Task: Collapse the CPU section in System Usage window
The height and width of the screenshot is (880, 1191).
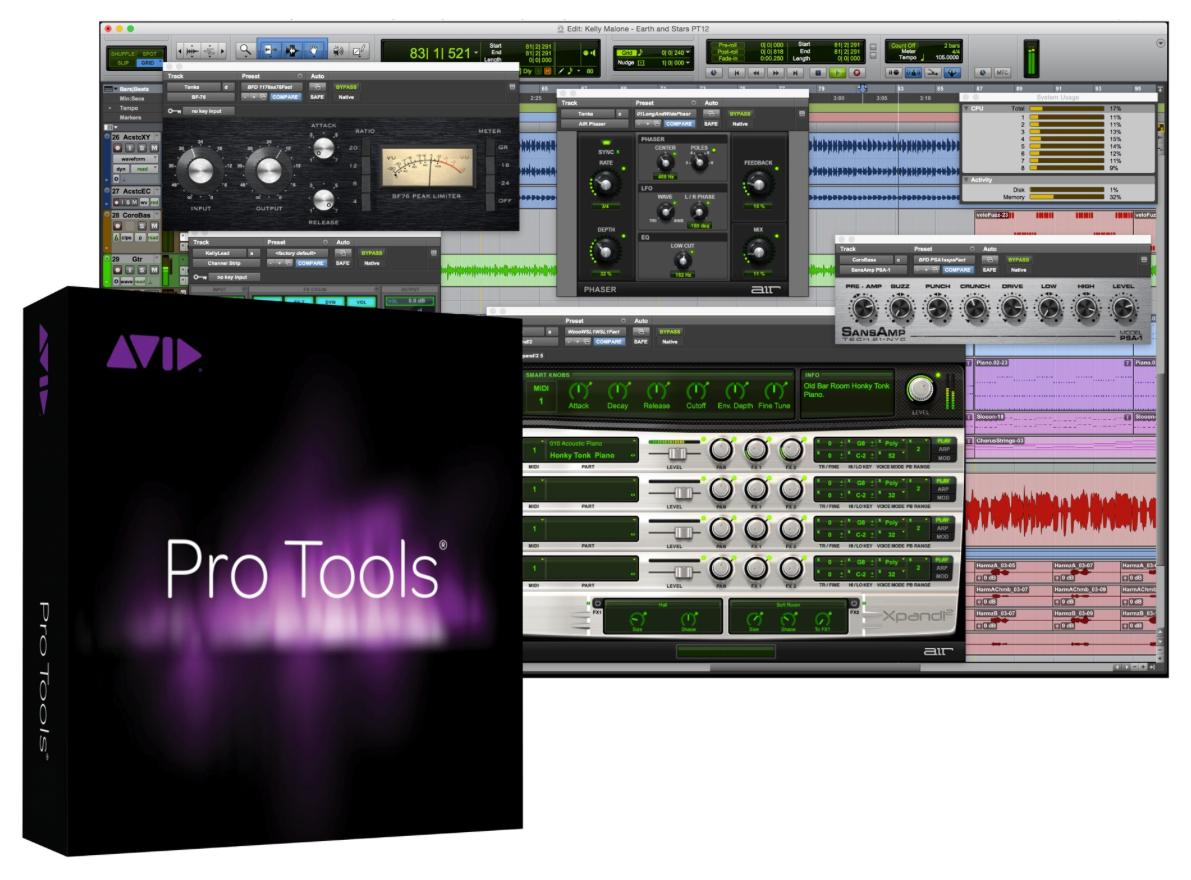Action: tap(966, 108)
